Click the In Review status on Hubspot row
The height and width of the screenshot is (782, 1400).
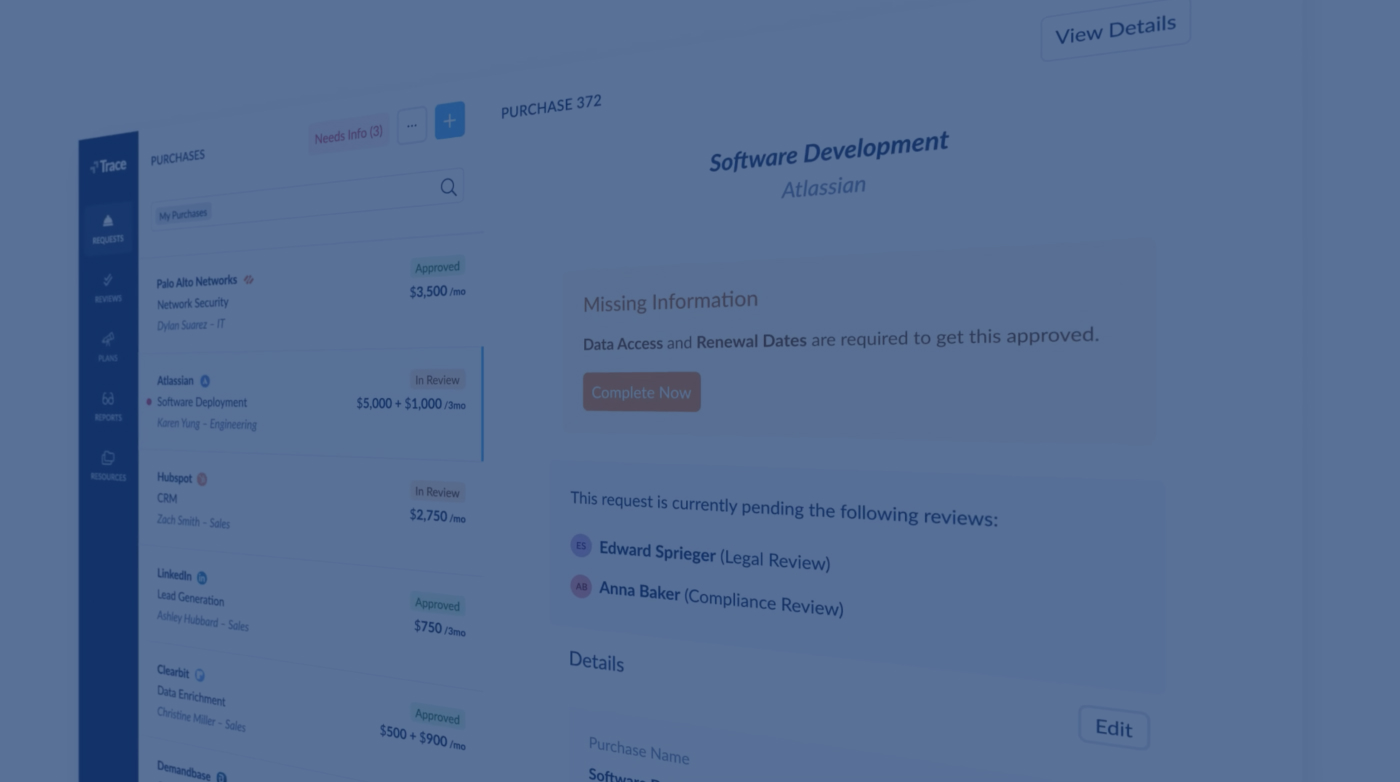437,492
